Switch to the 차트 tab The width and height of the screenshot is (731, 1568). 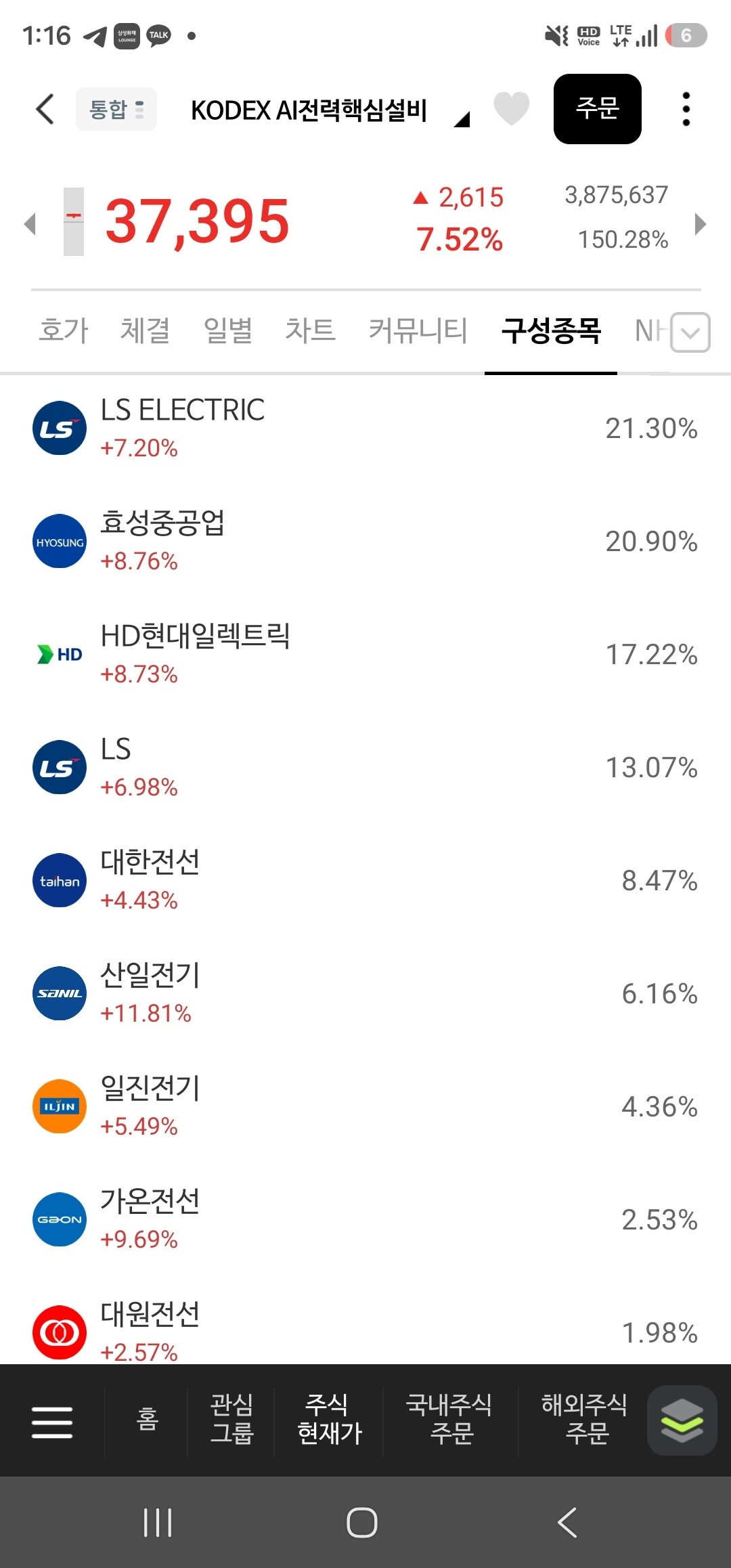[310, 330]
